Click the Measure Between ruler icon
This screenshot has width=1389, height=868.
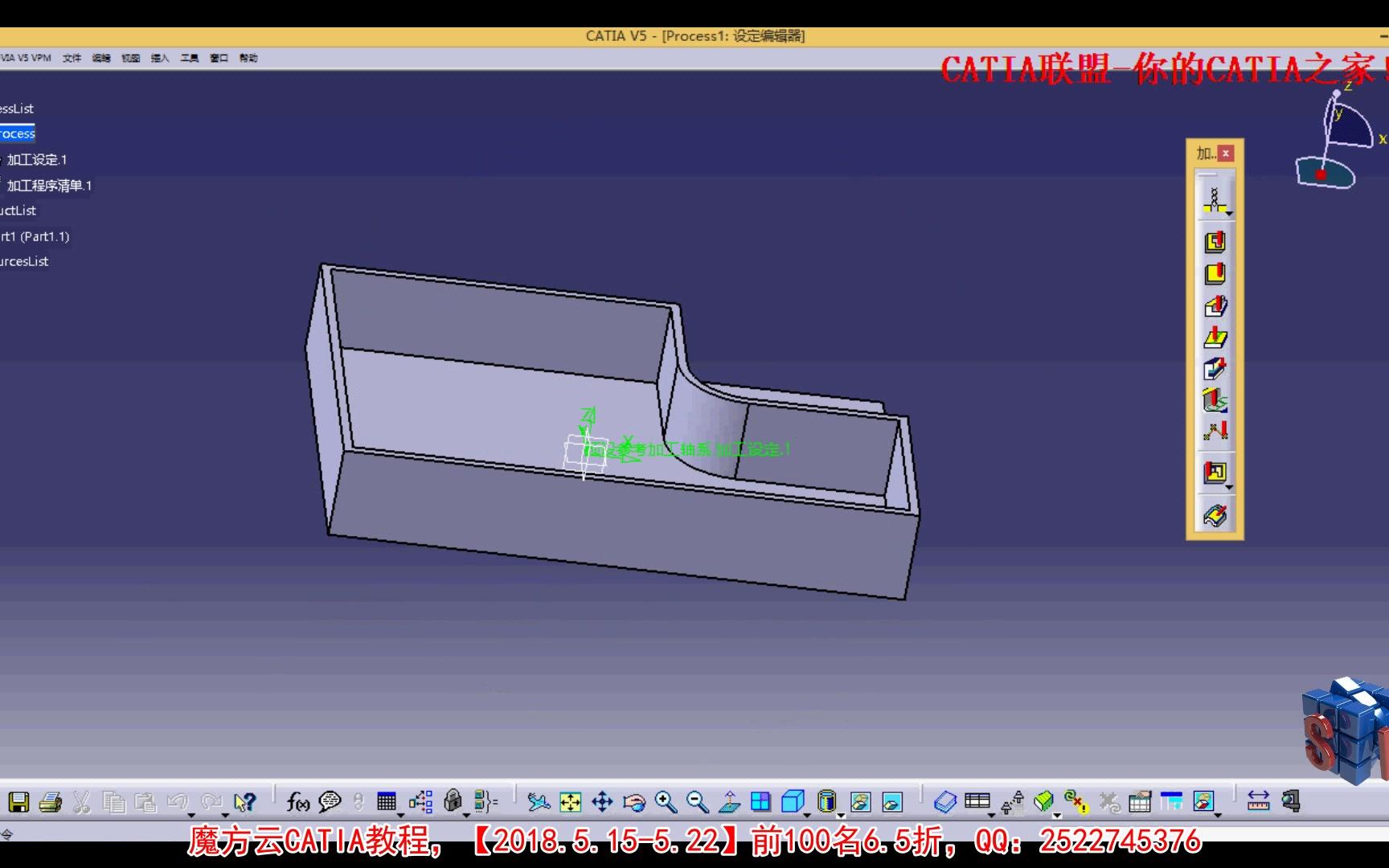[x=1258, y=801]
